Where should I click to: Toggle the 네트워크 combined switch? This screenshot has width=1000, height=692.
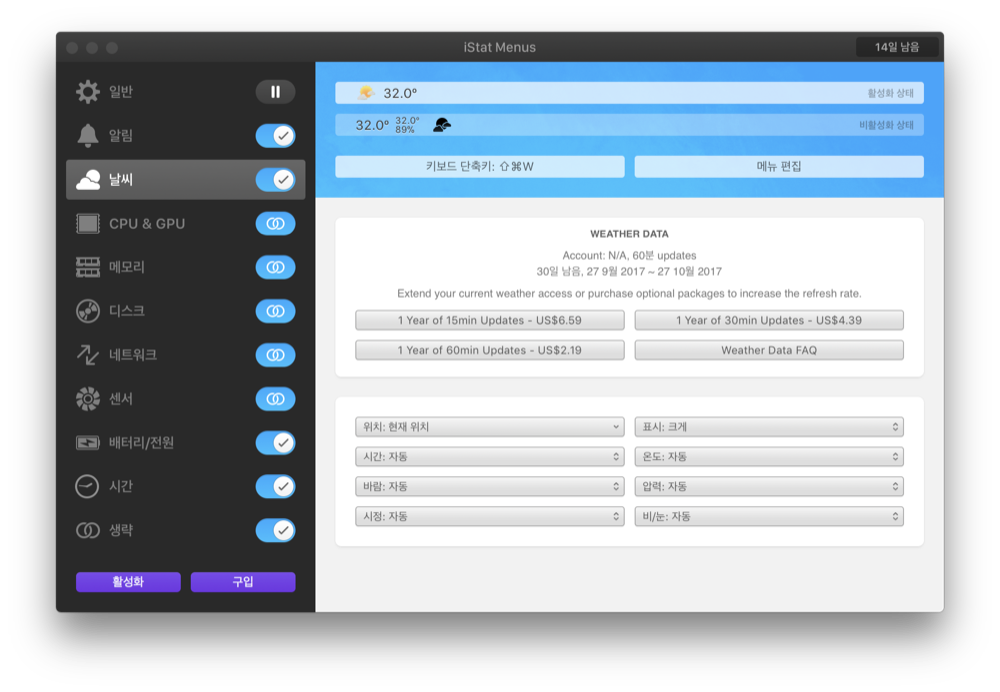point(276,355)
